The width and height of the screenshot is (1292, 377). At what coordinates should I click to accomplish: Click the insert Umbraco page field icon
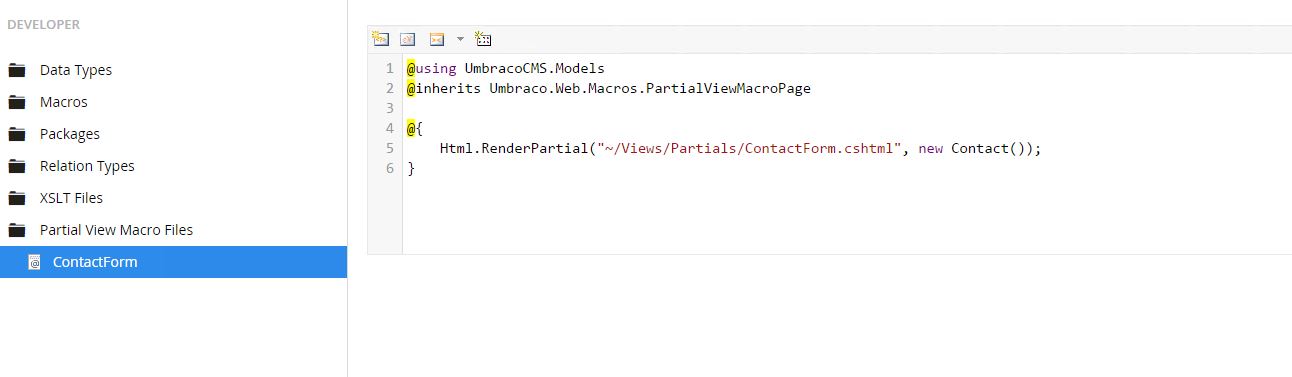380,39
